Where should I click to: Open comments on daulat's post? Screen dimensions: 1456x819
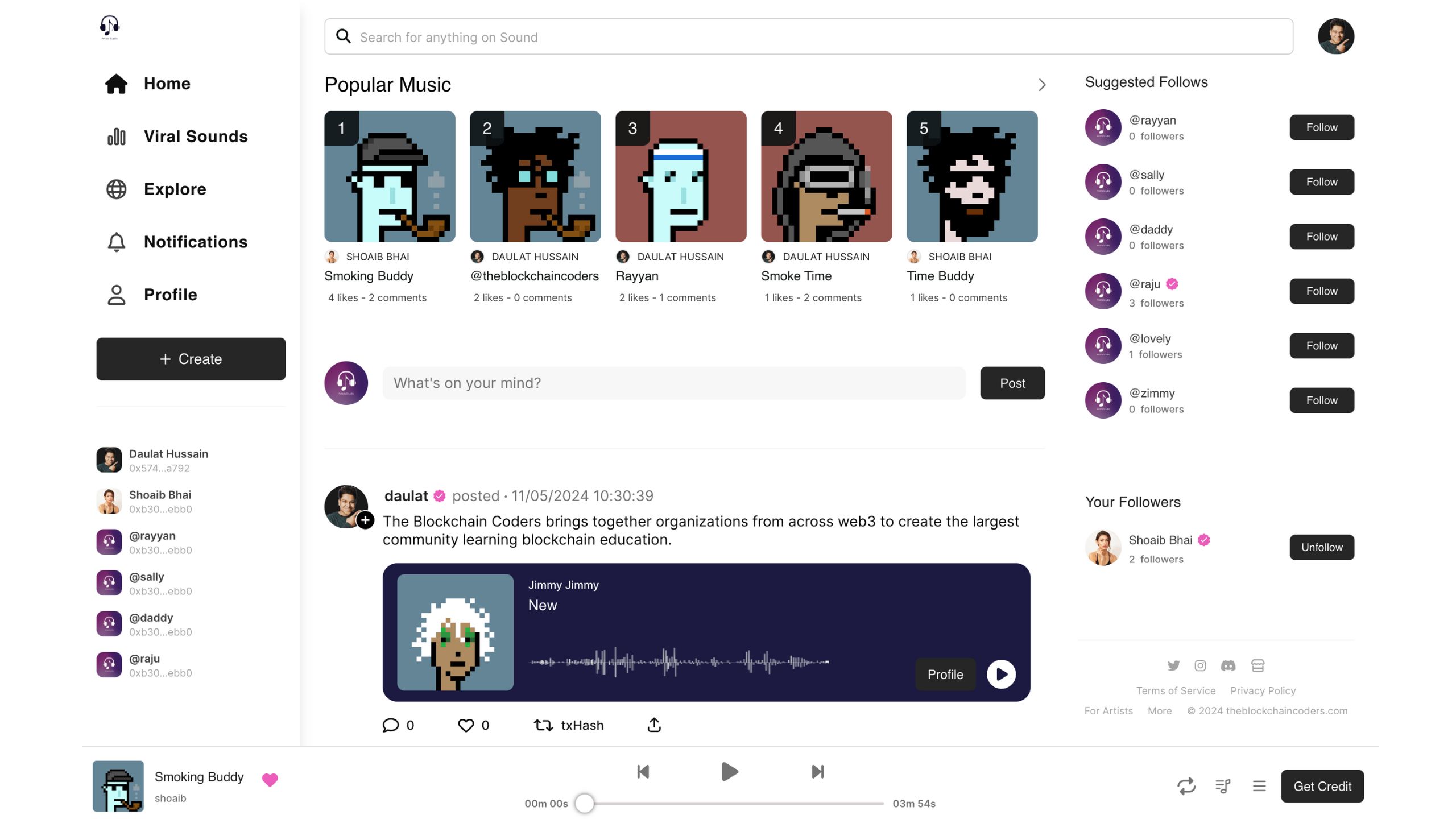coord(391,725)
